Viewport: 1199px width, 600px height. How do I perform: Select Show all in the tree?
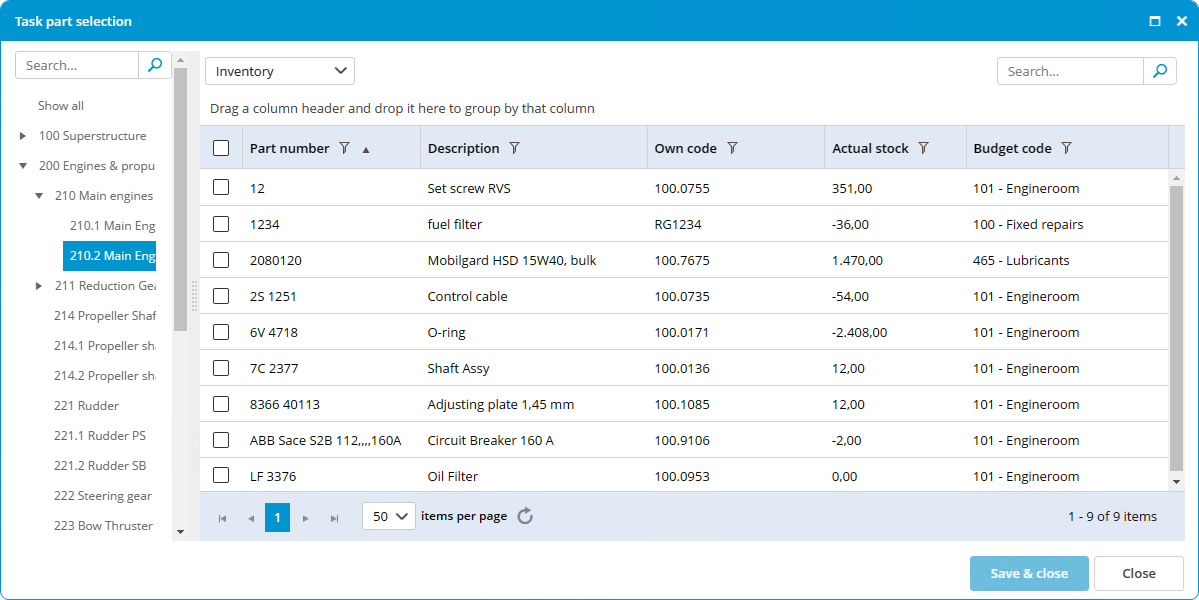(61, 105)
